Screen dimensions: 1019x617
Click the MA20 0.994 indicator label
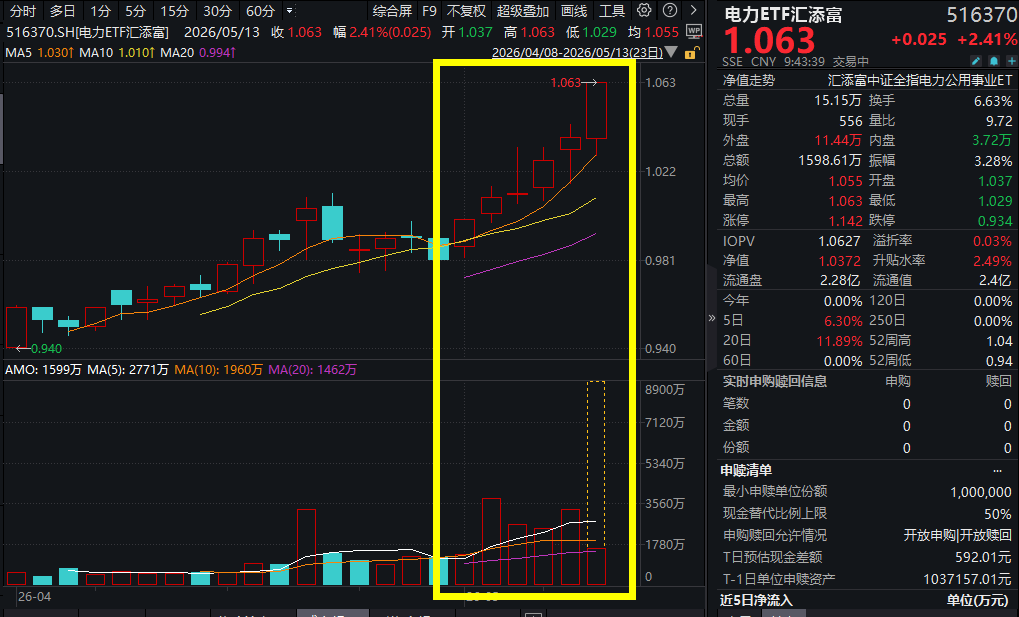pos(198,52)
